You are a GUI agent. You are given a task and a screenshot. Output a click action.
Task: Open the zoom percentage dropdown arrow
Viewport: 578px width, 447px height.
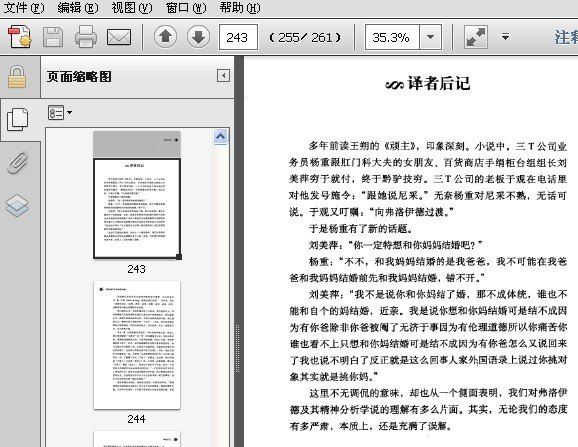(430, 37)
